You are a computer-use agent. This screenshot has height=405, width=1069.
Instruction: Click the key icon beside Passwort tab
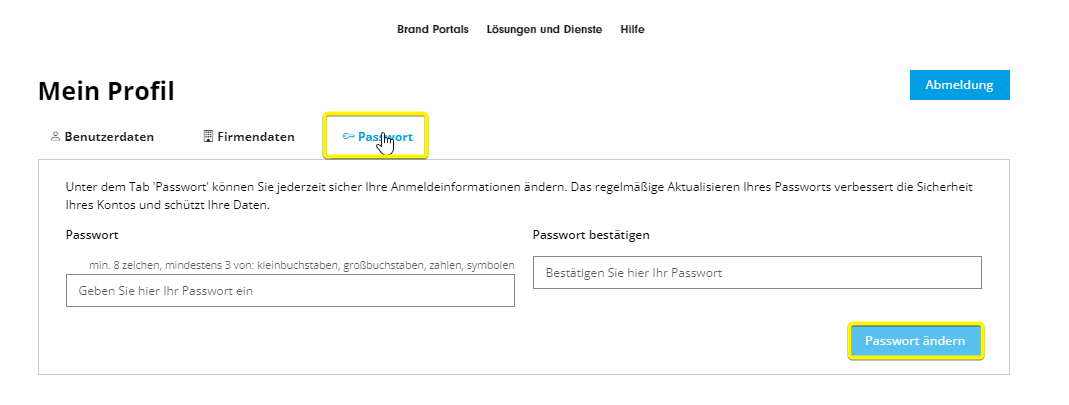point(348,136)
